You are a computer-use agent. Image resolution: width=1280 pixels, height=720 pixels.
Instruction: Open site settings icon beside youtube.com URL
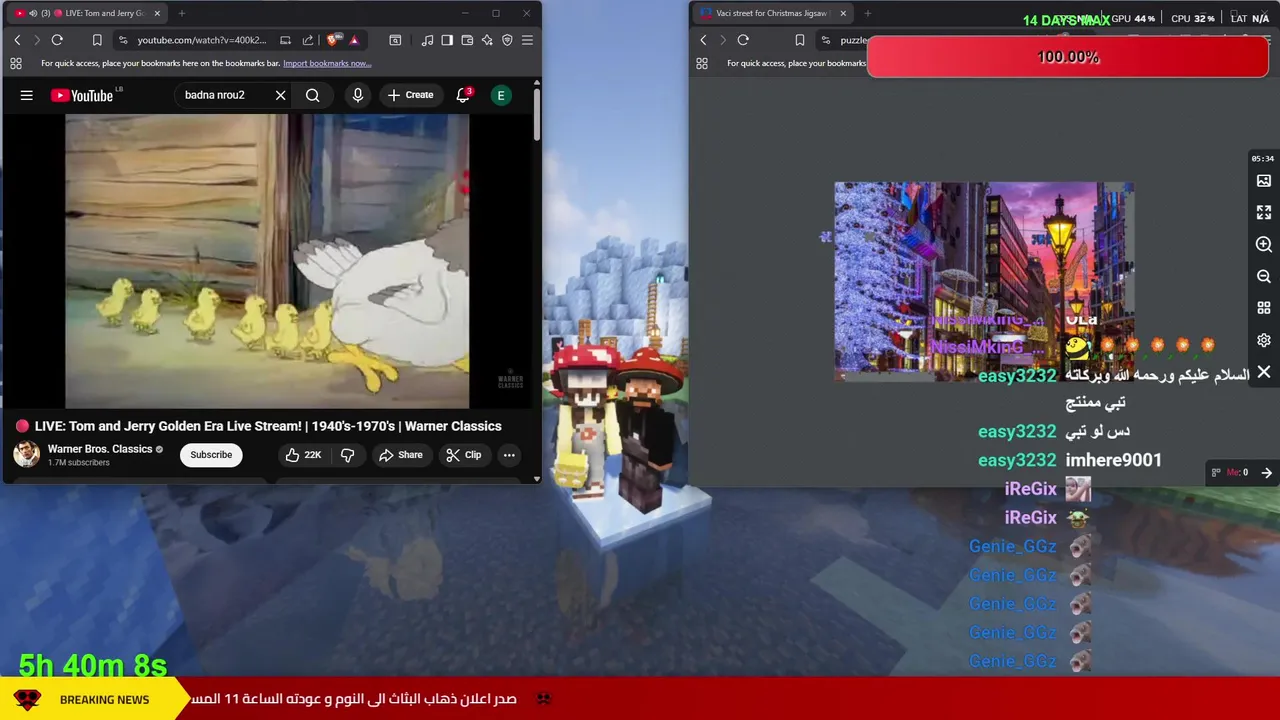[123, 40]
